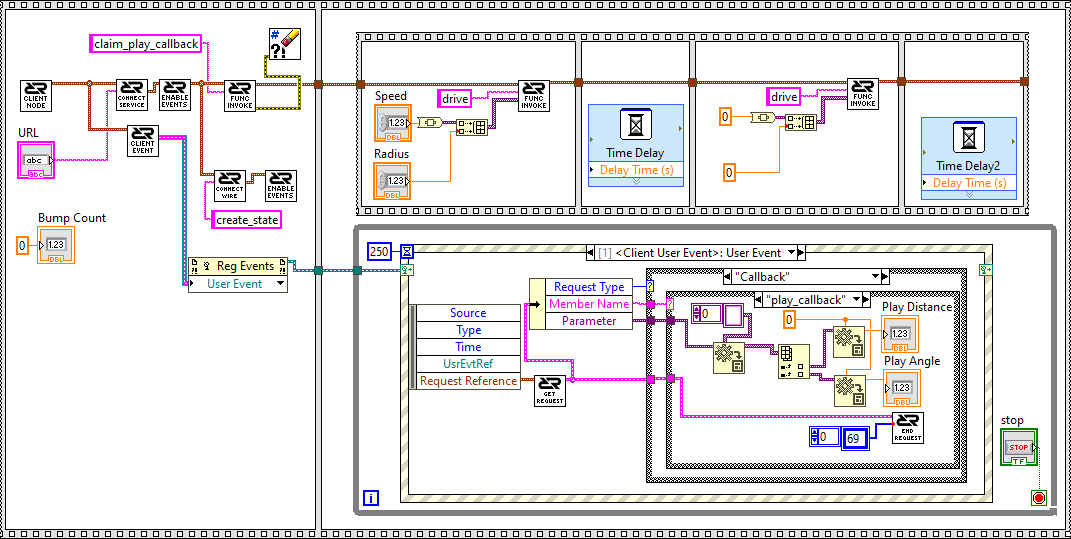The height and width of the screenshot is (539, 1071).
Task: Click the END REQUEST VI icon
Action: (x=908, y=428)
